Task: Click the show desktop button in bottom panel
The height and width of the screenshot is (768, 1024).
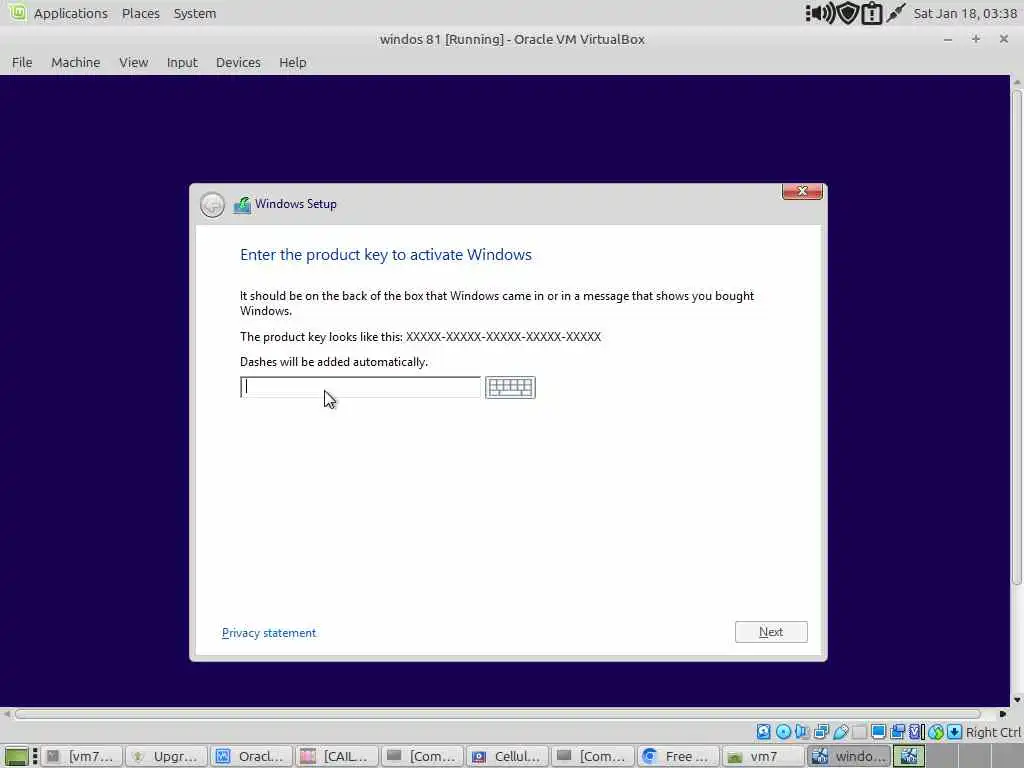Action: click(x=16, y=756)
